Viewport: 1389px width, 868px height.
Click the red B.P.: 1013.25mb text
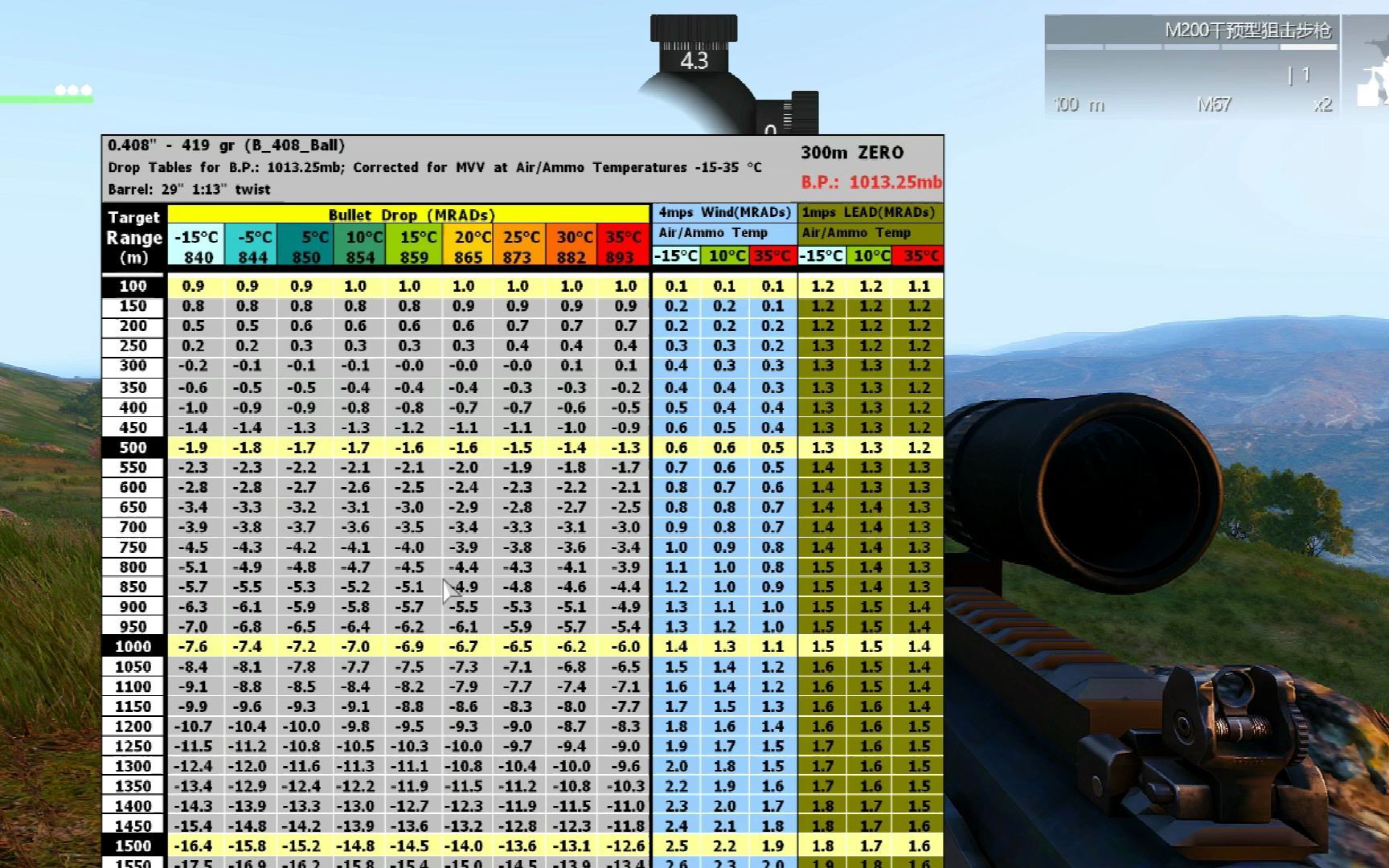pyautogui.click(x=871, y=182)
